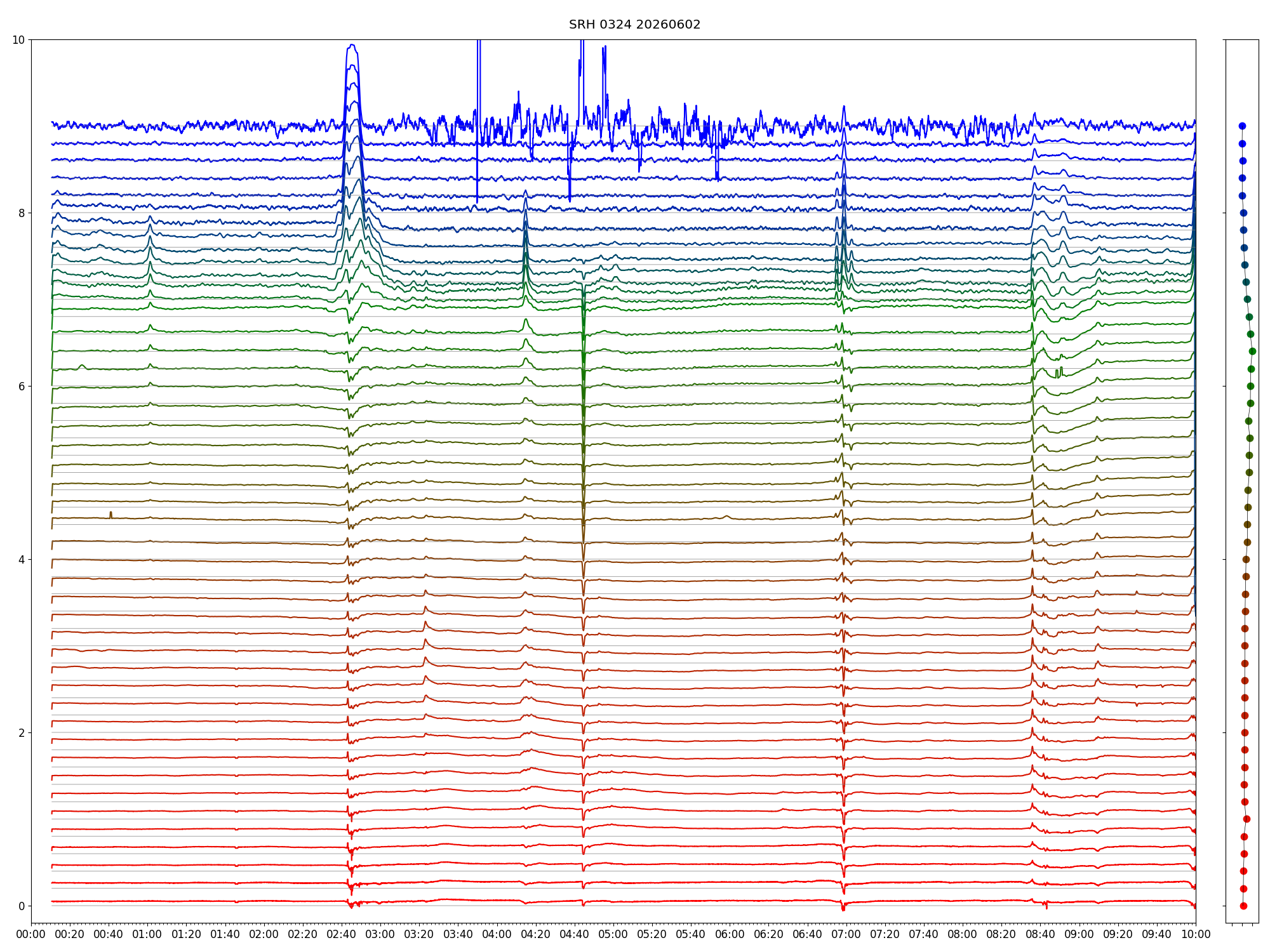The image size is (1270, 952).
Task: Click the y-axis tick label "6"
Action: (x=22, y=387)
